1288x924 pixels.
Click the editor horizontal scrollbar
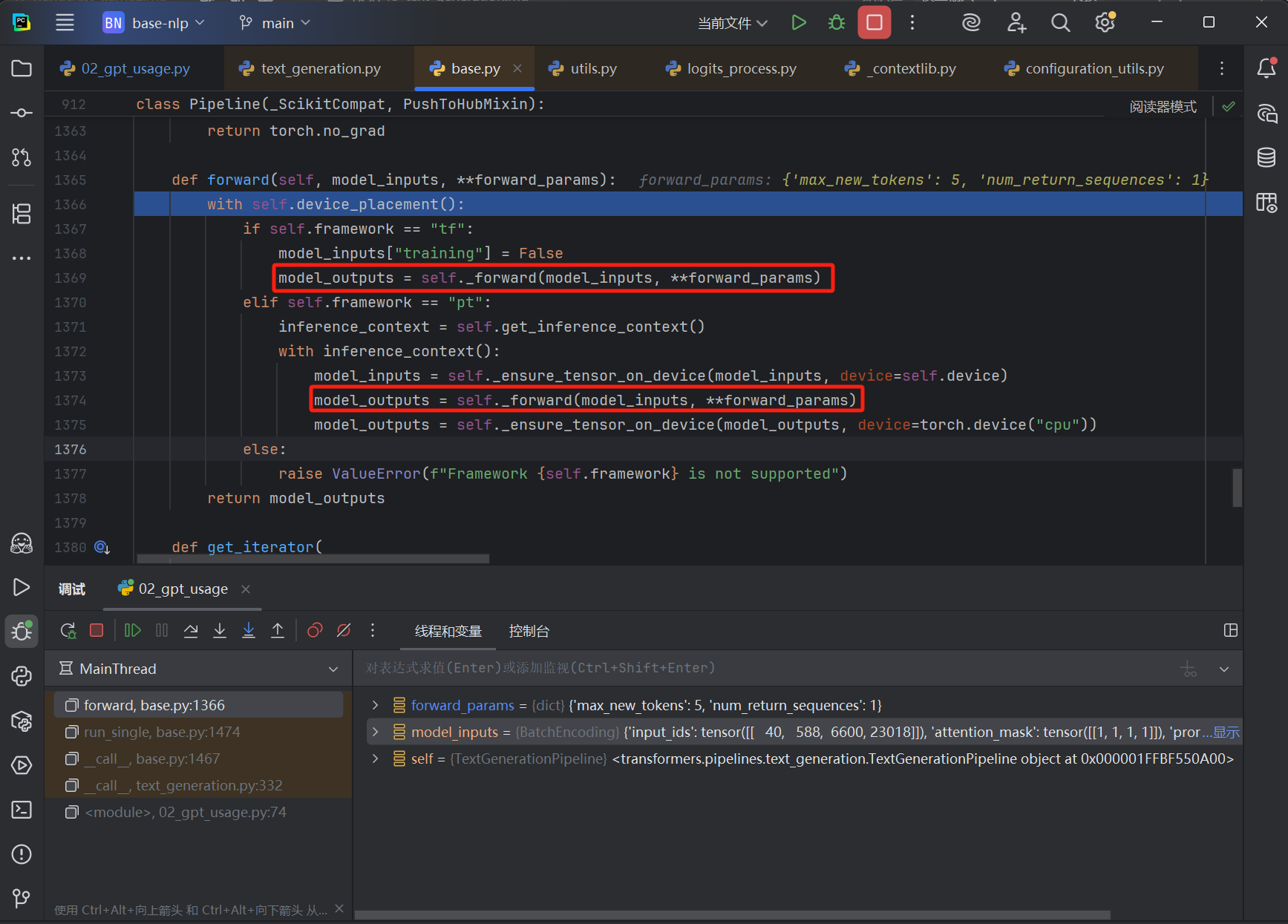tap(313, 559)
